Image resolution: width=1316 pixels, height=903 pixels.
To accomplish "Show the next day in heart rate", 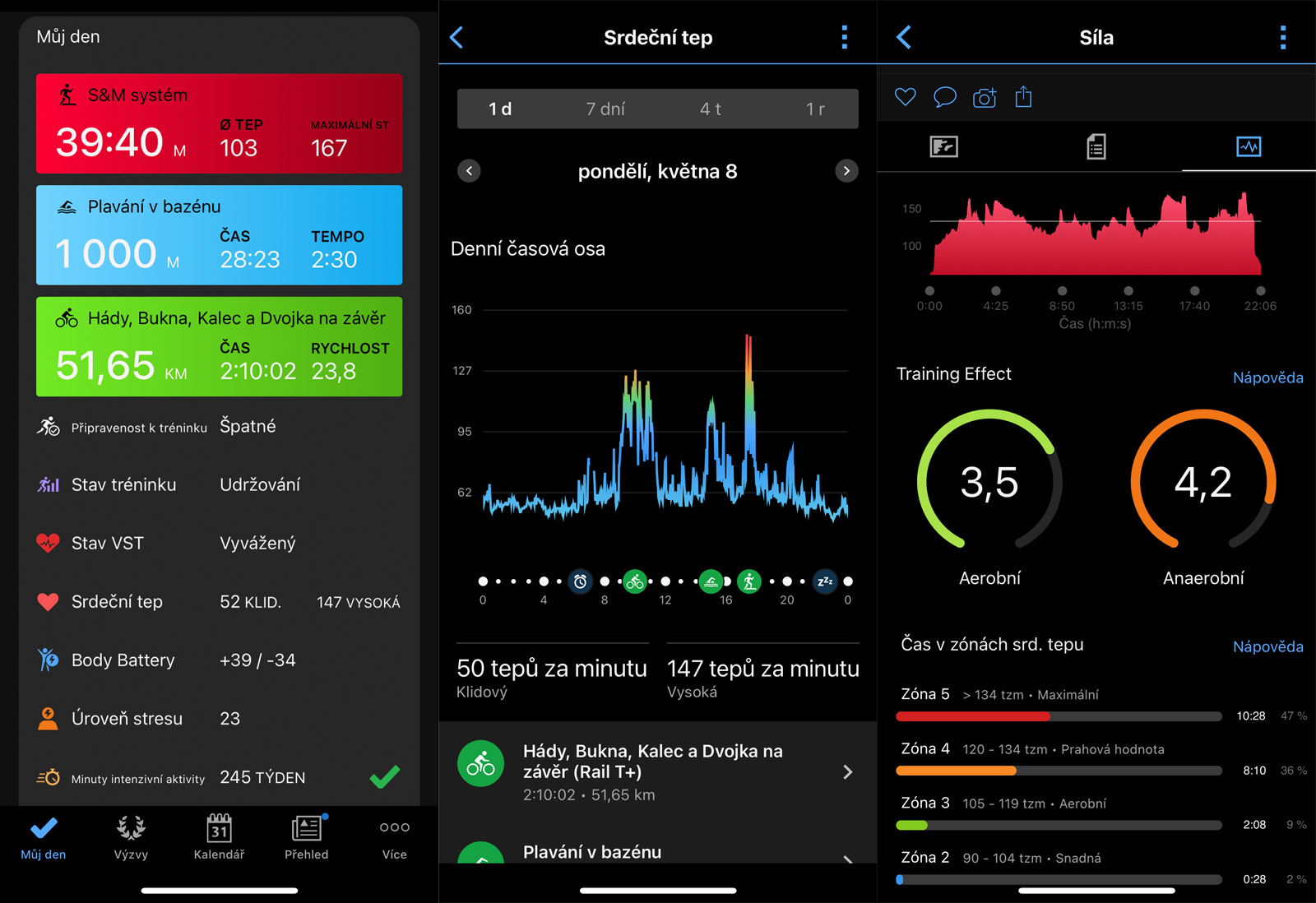I will click(x=846, y=171).
